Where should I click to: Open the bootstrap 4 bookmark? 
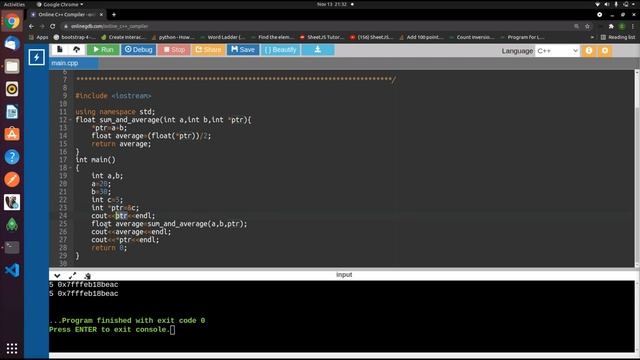[x=74, y=37]
